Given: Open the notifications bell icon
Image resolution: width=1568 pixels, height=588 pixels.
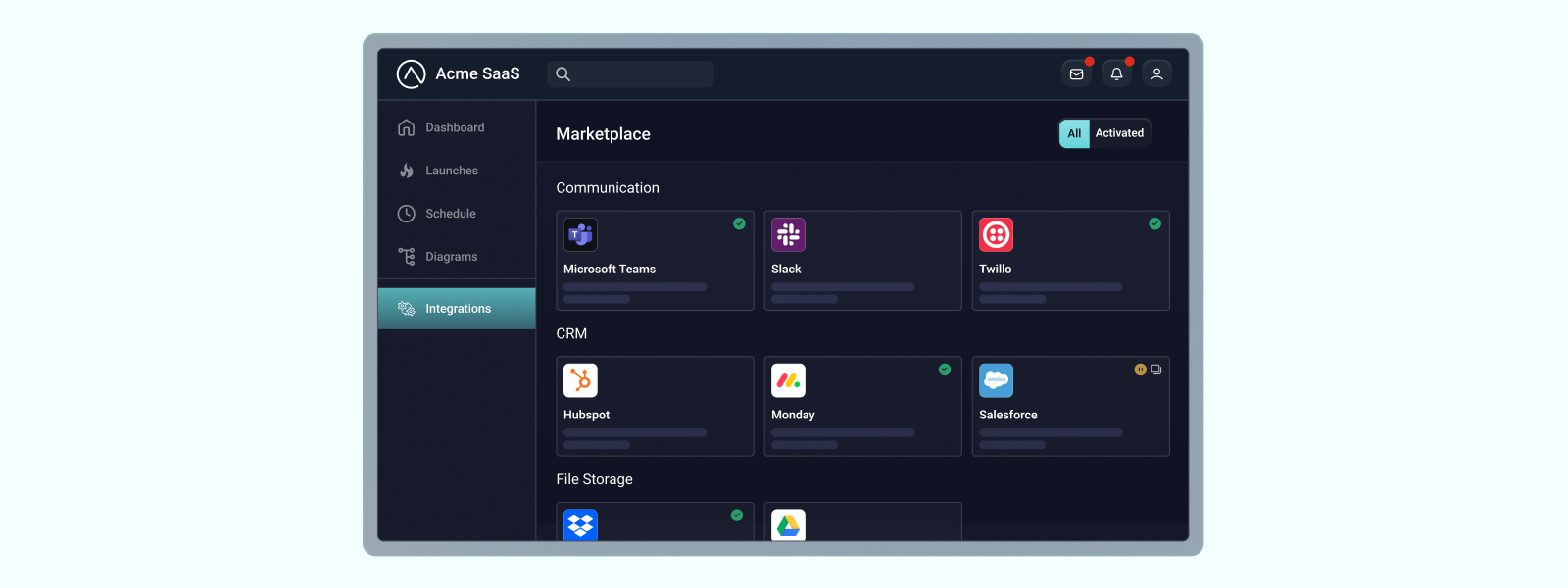Looking at the screenshot, I should [1116, 74].
